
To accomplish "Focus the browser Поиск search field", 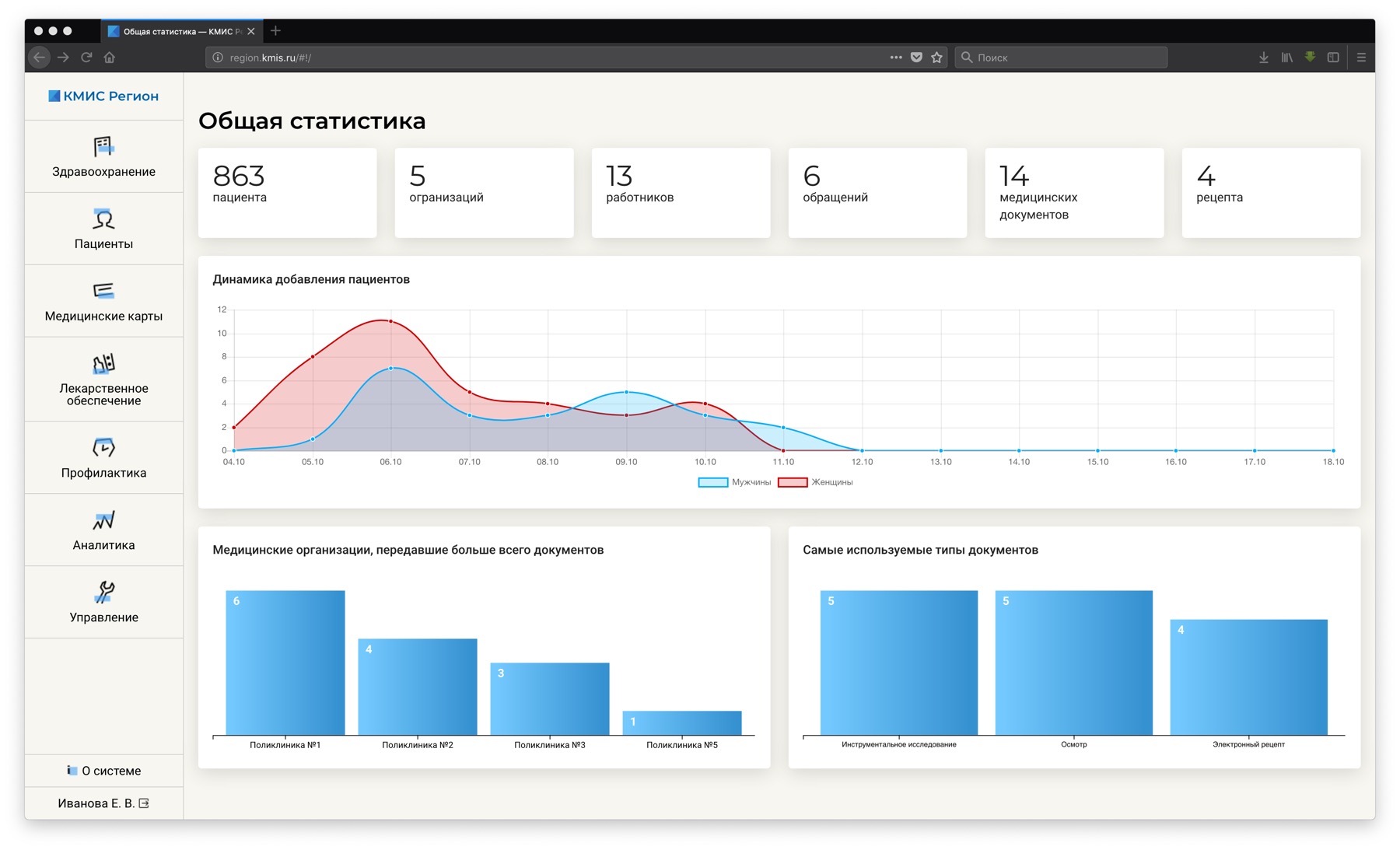I will (x=1062, y=58).
